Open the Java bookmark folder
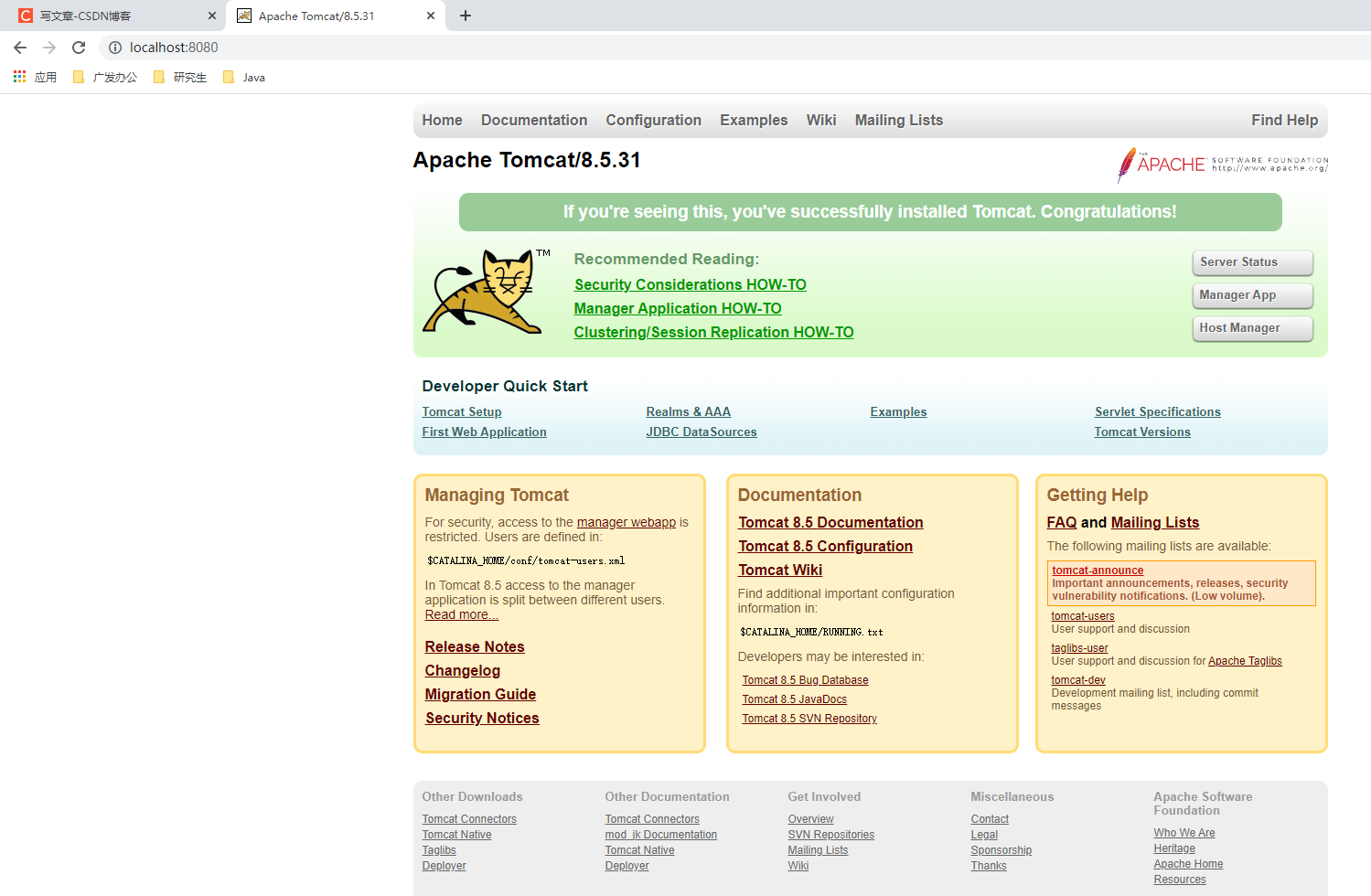The height and width of the screenshot is (896, 1371). pos(244,77)
